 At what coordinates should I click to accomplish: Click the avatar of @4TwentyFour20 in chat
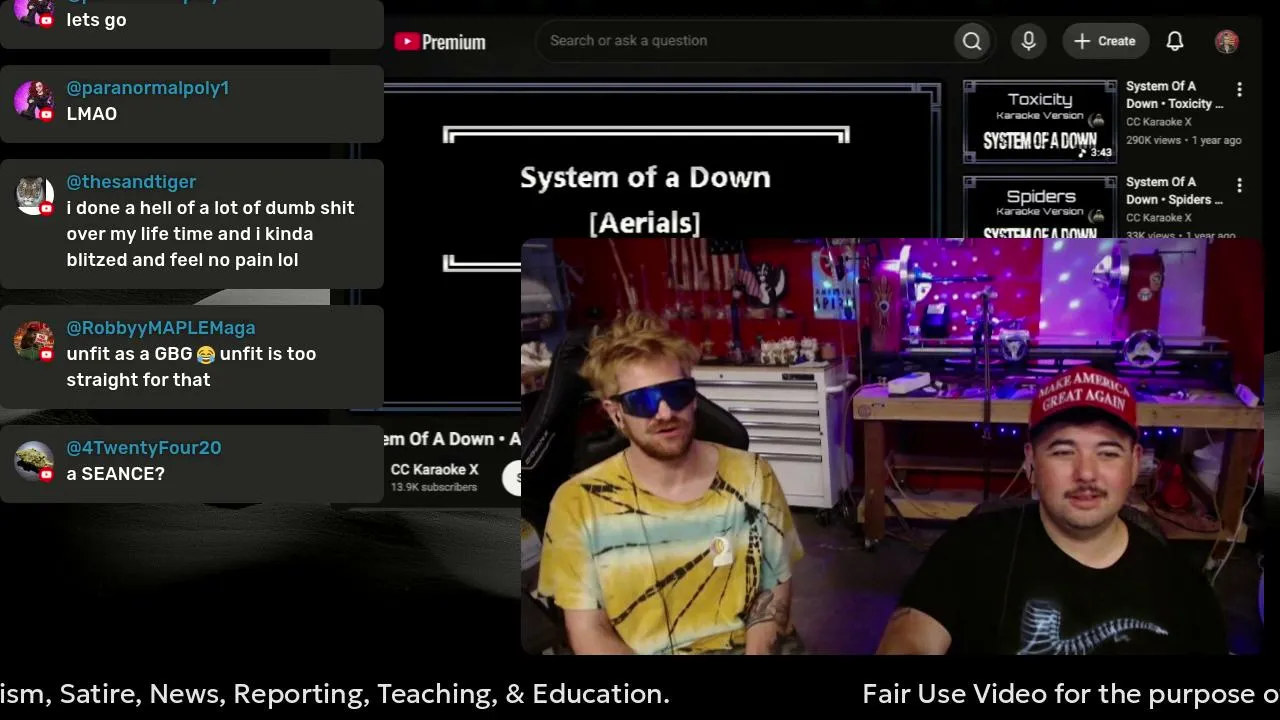34,460
